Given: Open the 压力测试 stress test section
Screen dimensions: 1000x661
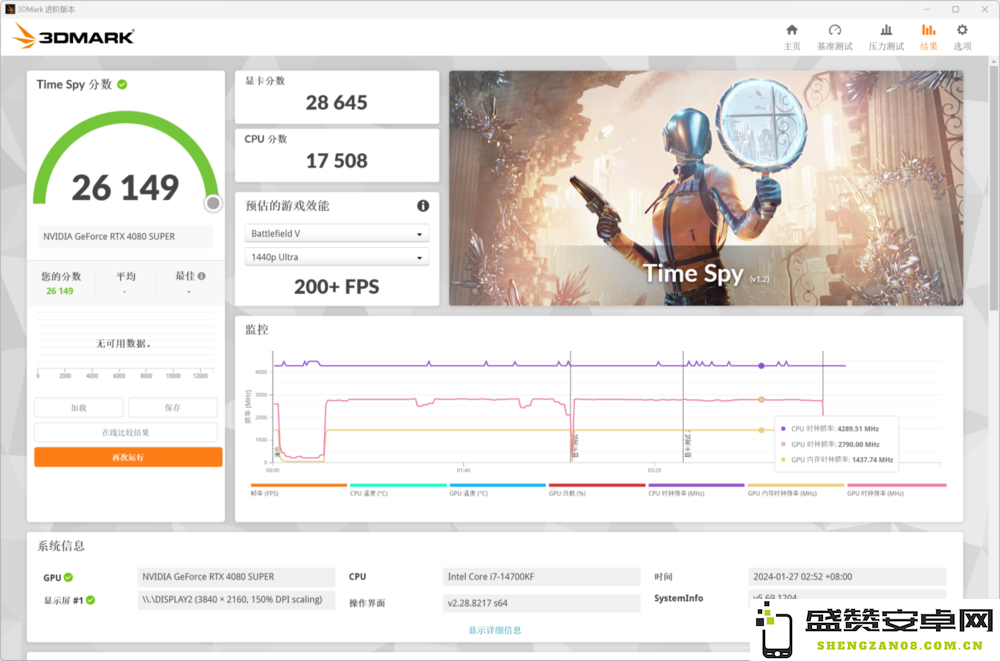Looking at the screenshot, I should pos(886,37).
